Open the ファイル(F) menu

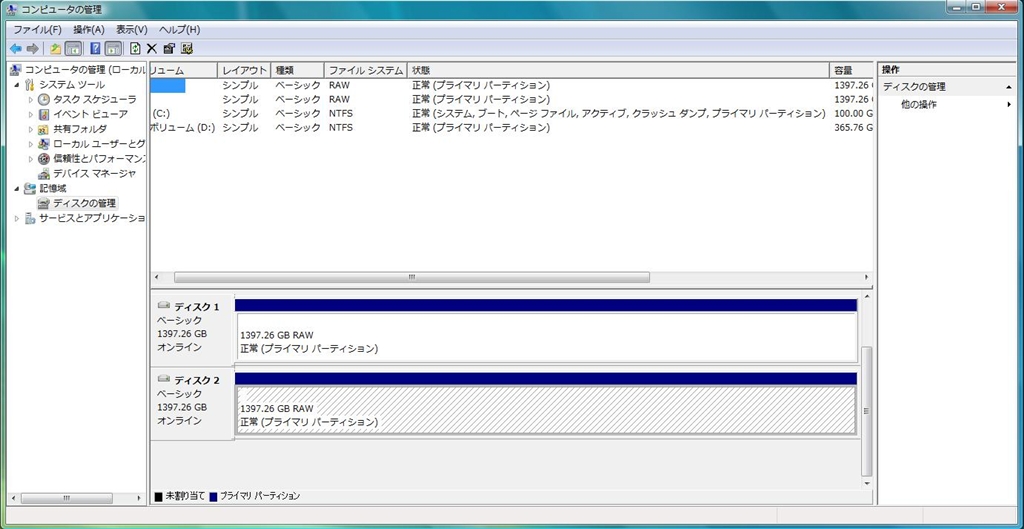[x=37, y=29]
